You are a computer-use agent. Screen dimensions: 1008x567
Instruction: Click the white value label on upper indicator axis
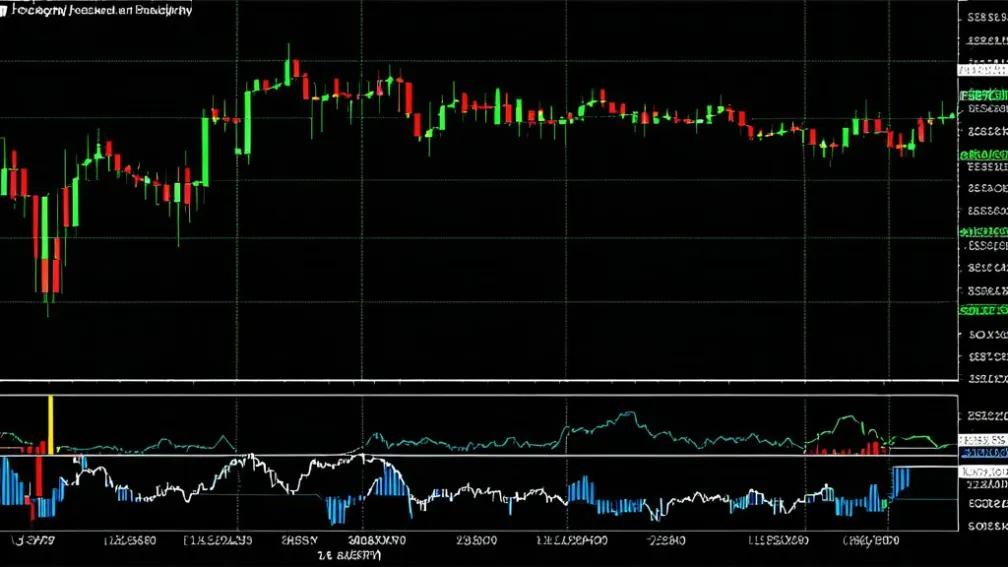point(983,440)
